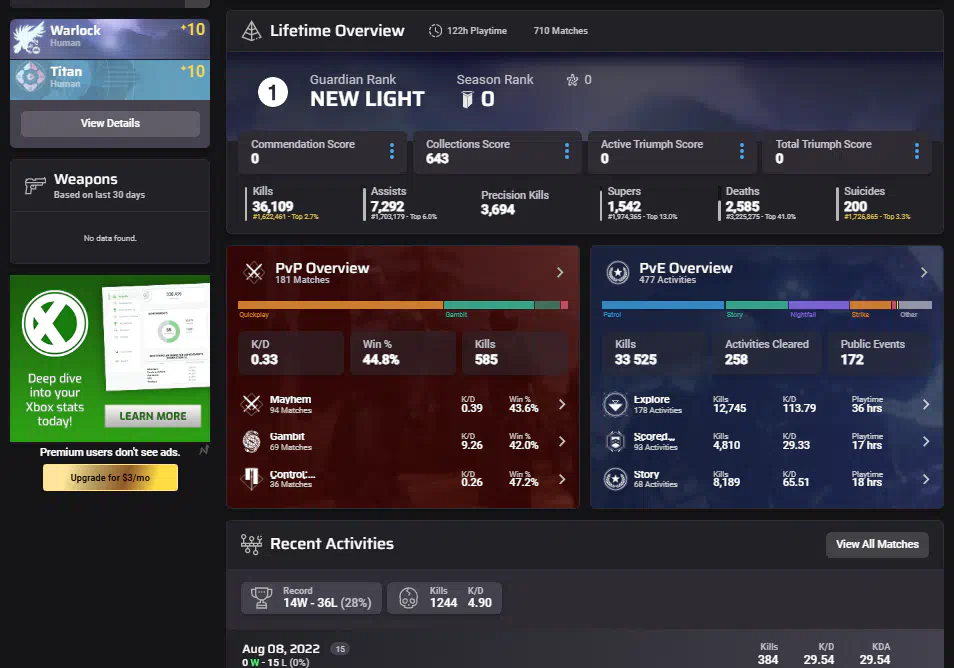Click the View All Matches button
This screenshot has height=668, width=954.
click(877, 544)
